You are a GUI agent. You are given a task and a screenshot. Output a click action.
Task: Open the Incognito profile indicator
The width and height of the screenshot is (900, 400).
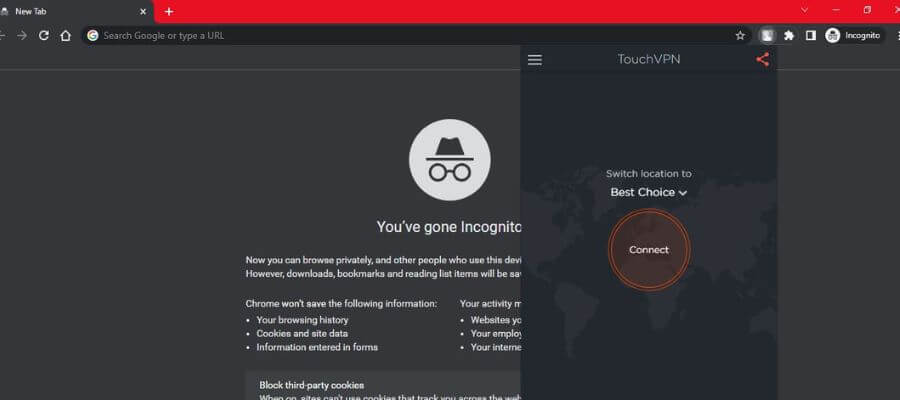pos(853,35)
